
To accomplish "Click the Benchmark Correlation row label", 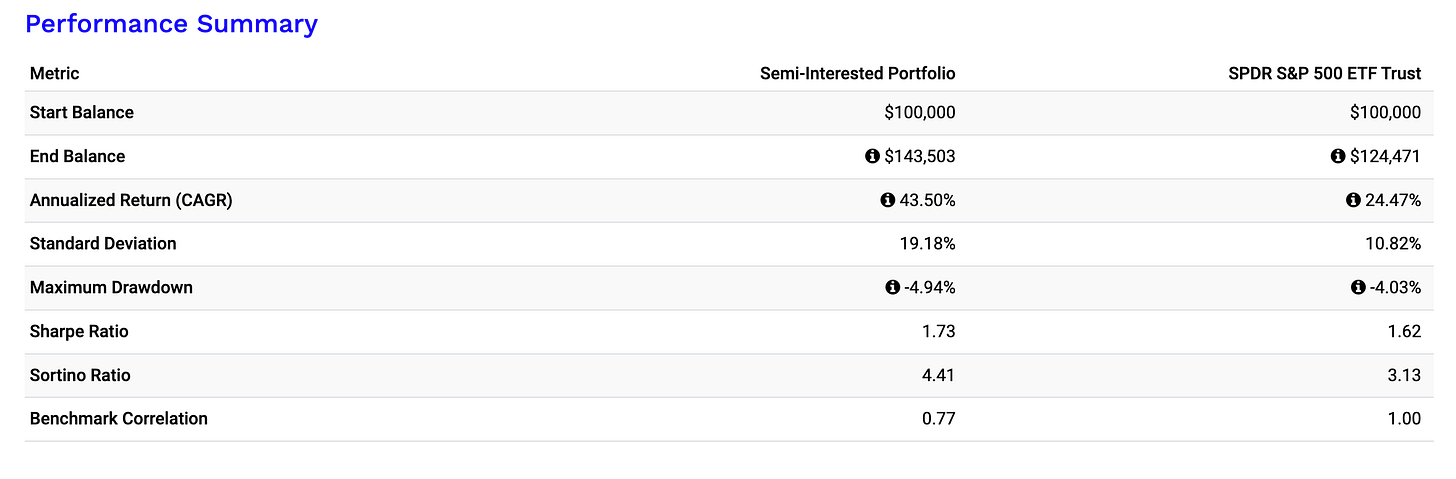I will pos(119,419).
